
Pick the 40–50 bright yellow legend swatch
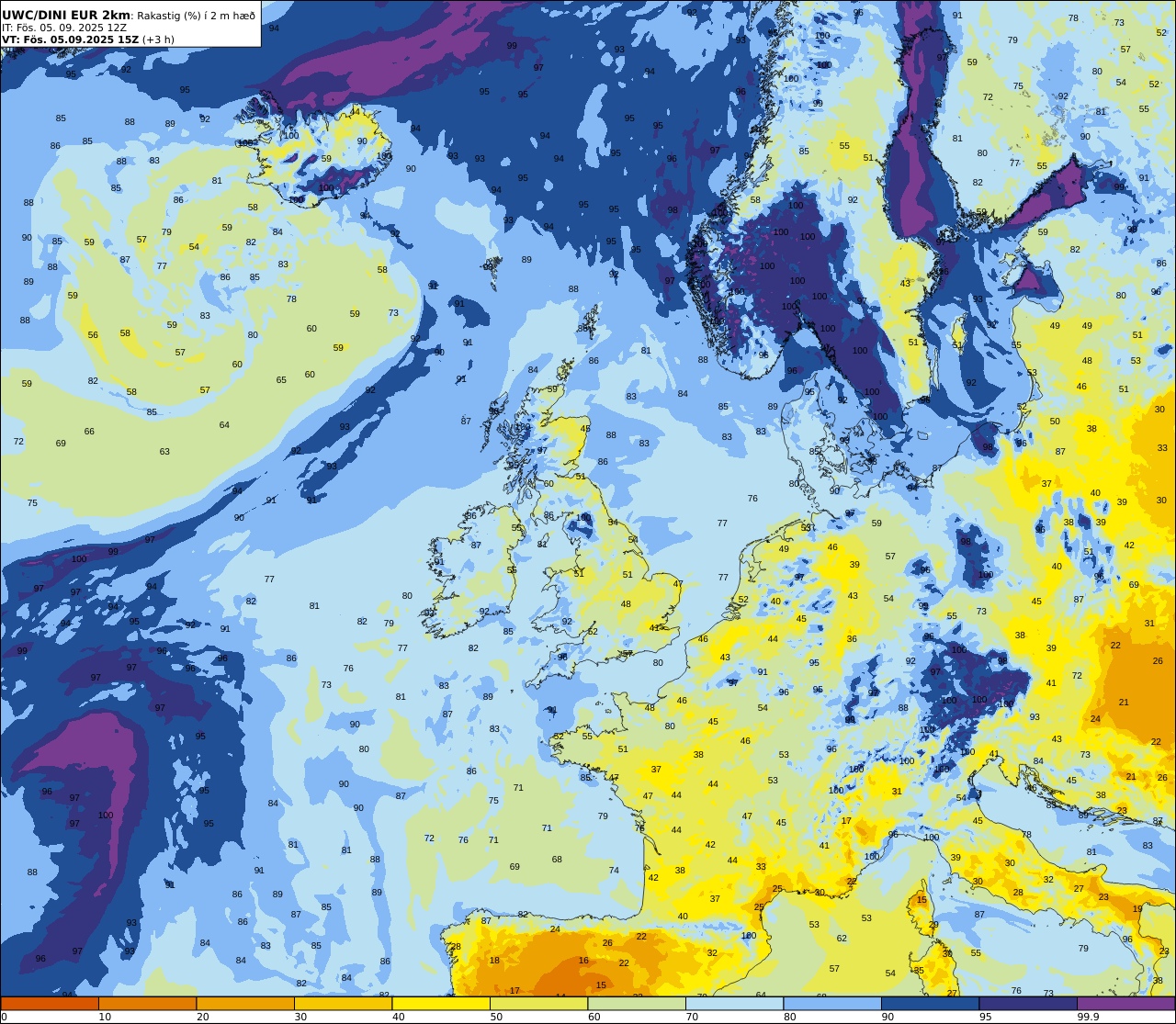[x=441, y=1004]
